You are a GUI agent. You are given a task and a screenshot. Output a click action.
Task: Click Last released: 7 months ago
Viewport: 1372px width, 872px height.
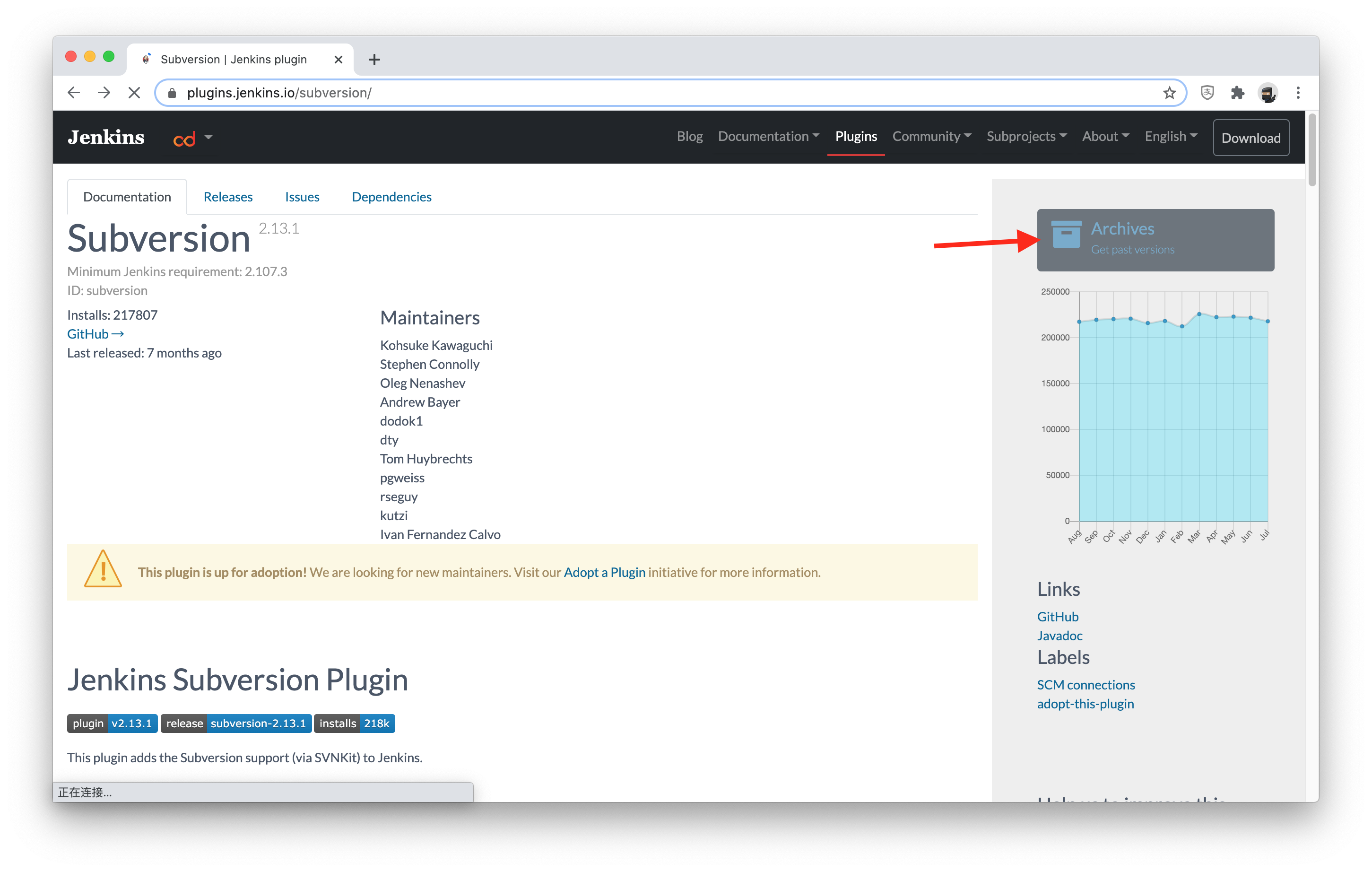click(x=144, y=353)
